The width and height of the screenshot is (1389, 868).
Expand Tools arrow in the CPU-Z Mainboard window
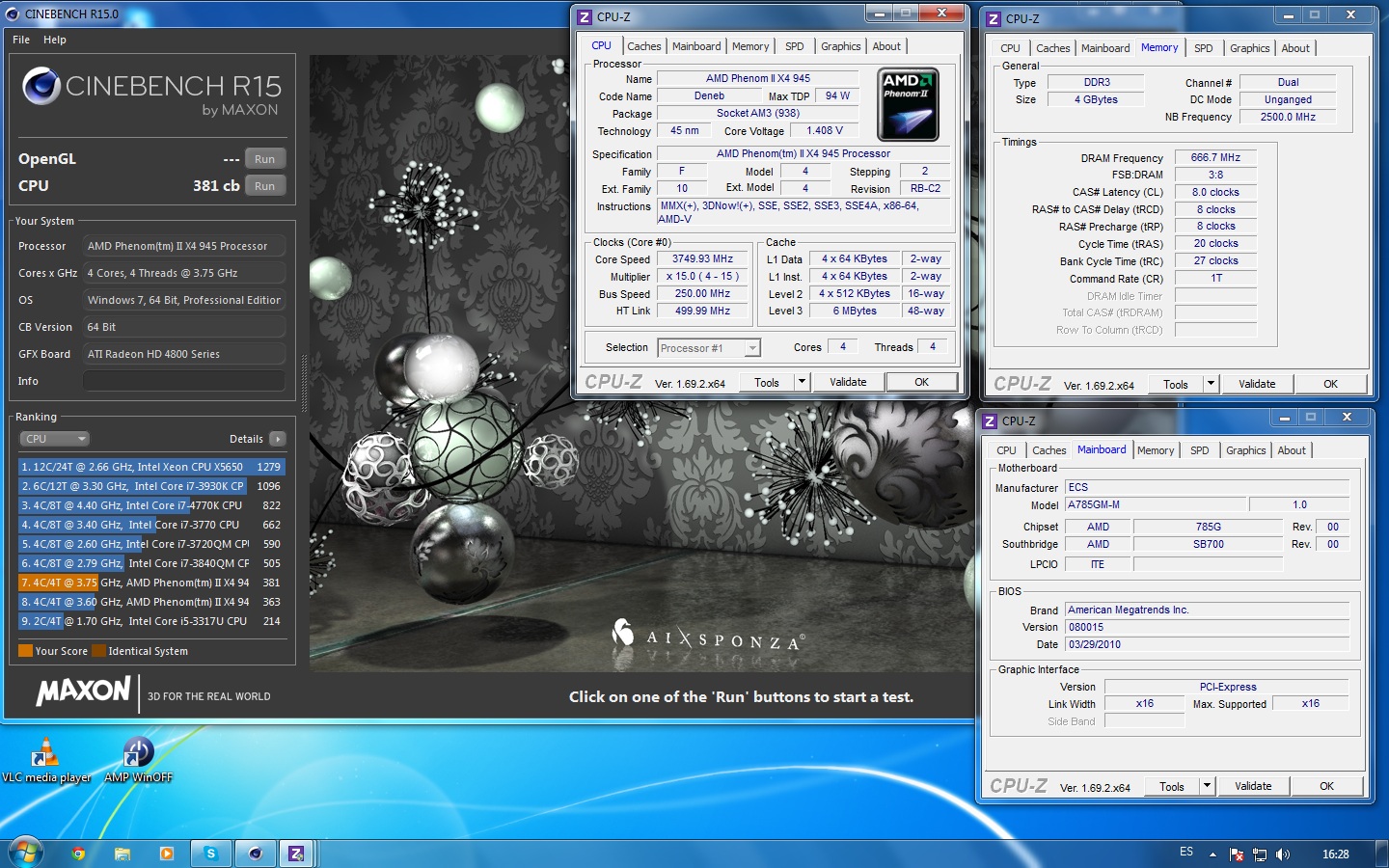pyautogui.click(x=1207, y=787)
